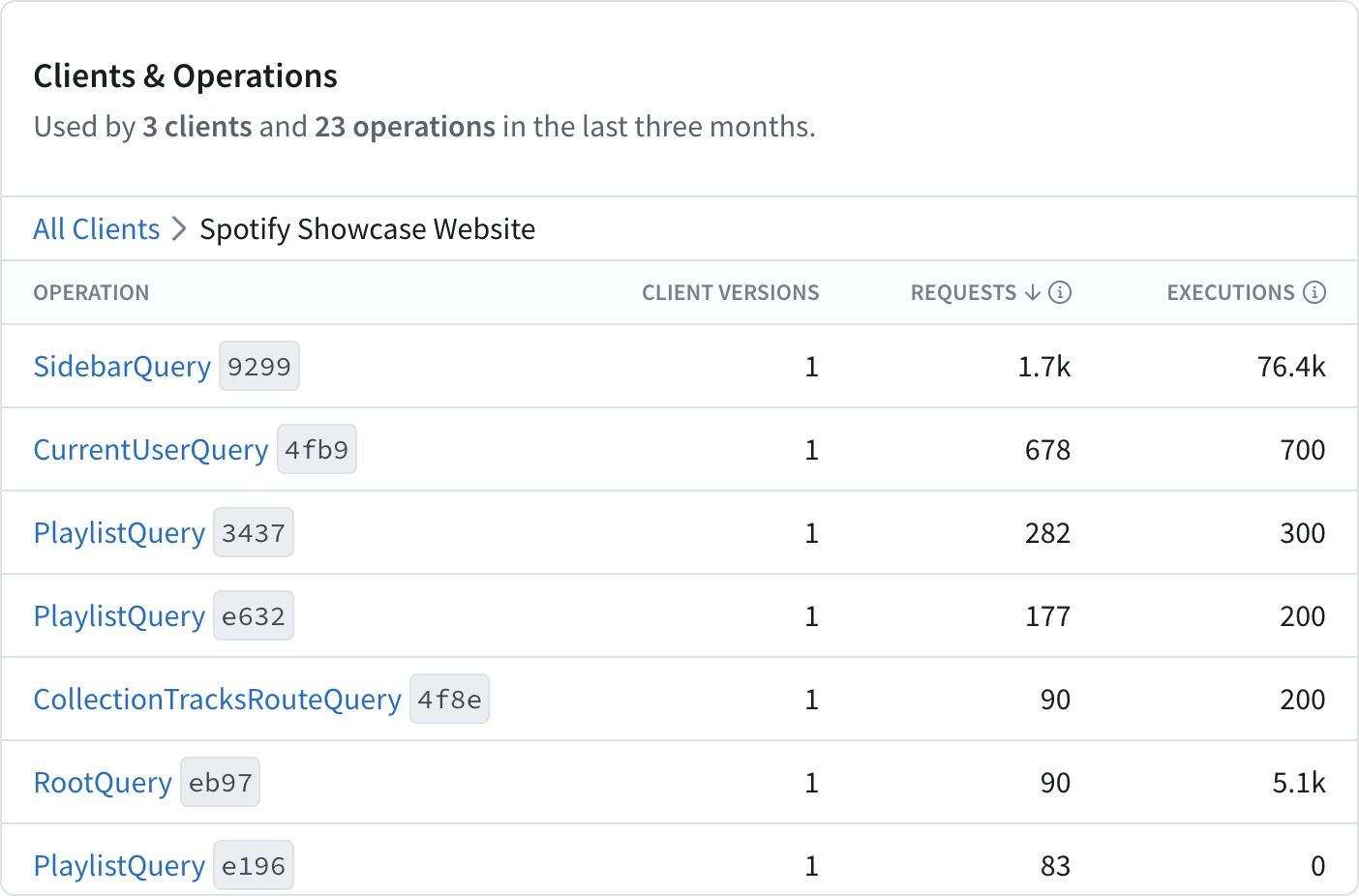Open the All Clients breadcrumb link
The width and height of the screenshot is (1359, 896).
point(96,228)
